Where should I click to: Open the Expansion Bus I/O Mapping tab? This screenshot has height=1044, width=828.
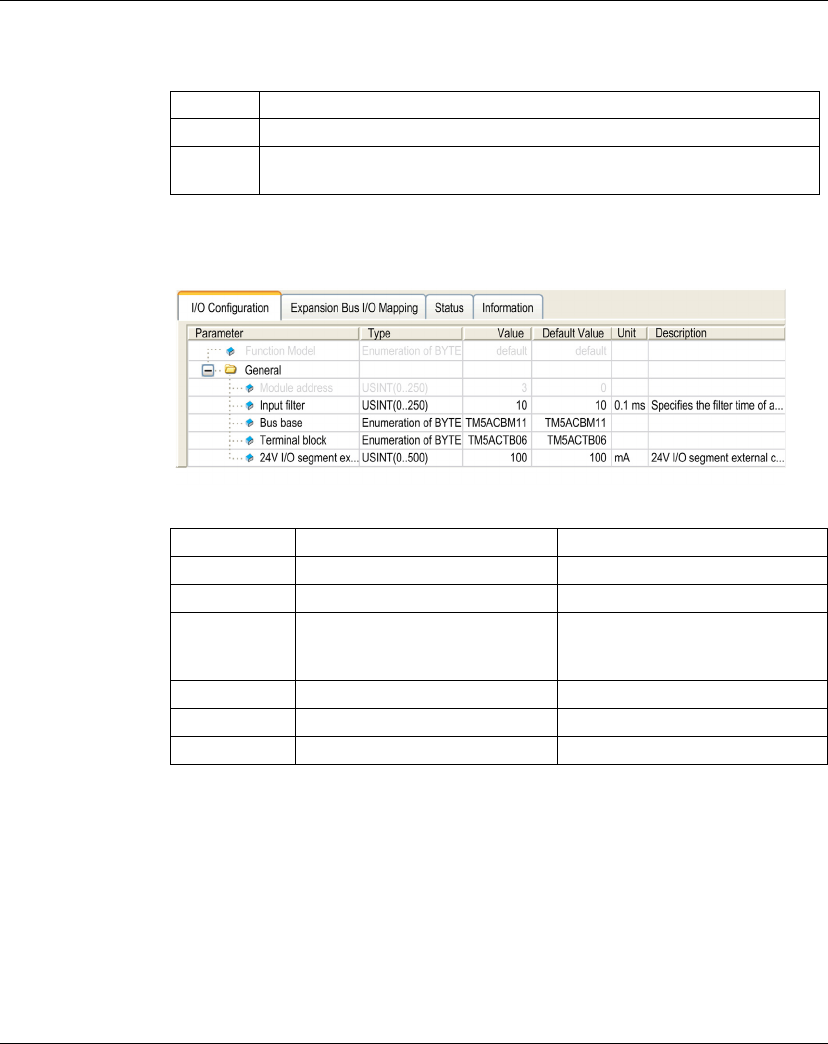(x=353, y=308)
